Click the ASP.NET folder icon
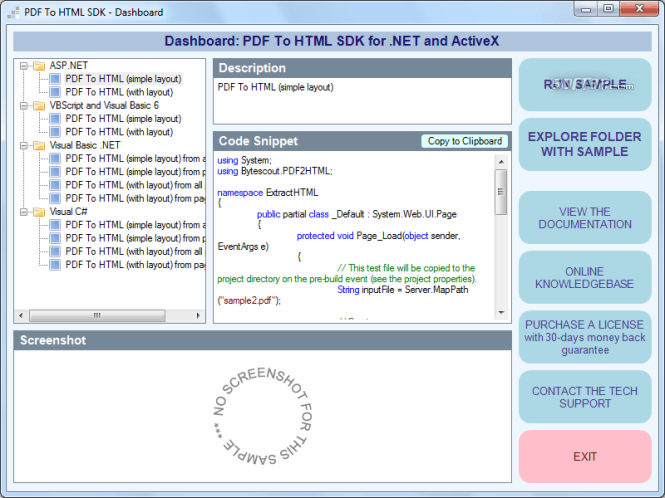This screenshot has height=498, width=665. coord(39,66)
